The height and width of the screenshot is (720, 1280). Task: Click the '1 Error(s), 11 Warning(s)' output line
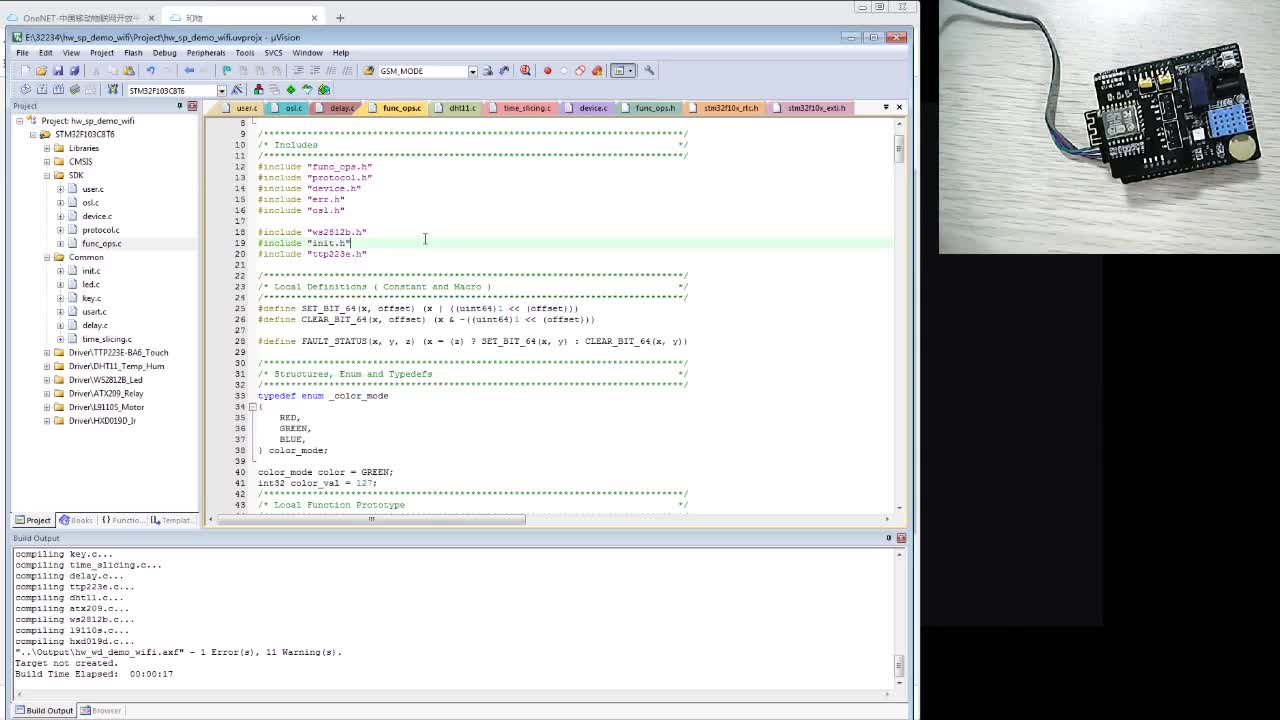click(x=178, y=652)
